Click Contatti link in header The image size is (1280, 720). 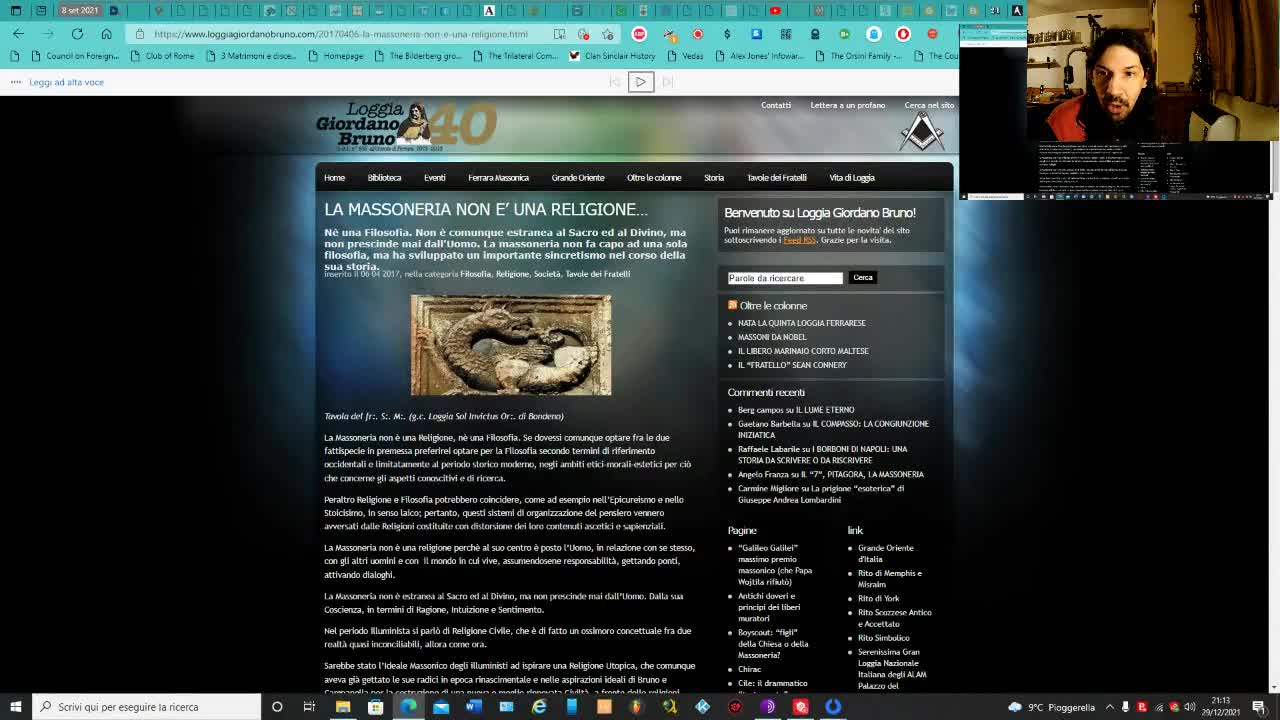[x=776, y=105]
